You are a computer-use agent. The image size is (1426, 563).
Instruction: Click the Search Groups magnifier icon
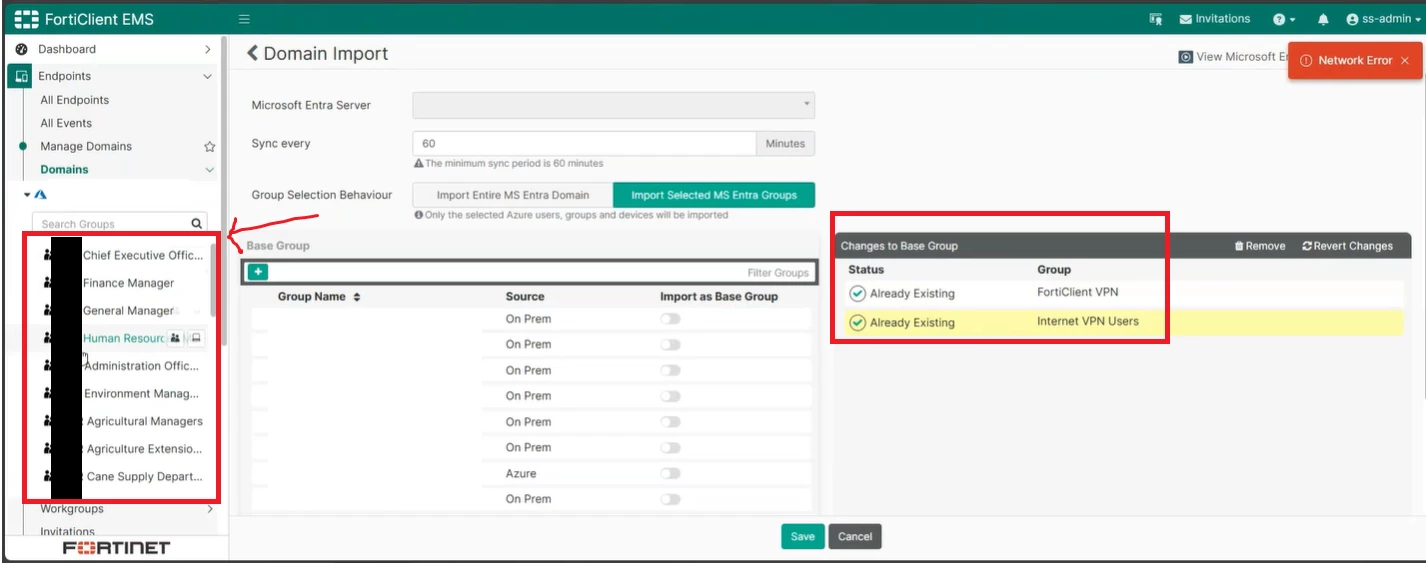197,223
